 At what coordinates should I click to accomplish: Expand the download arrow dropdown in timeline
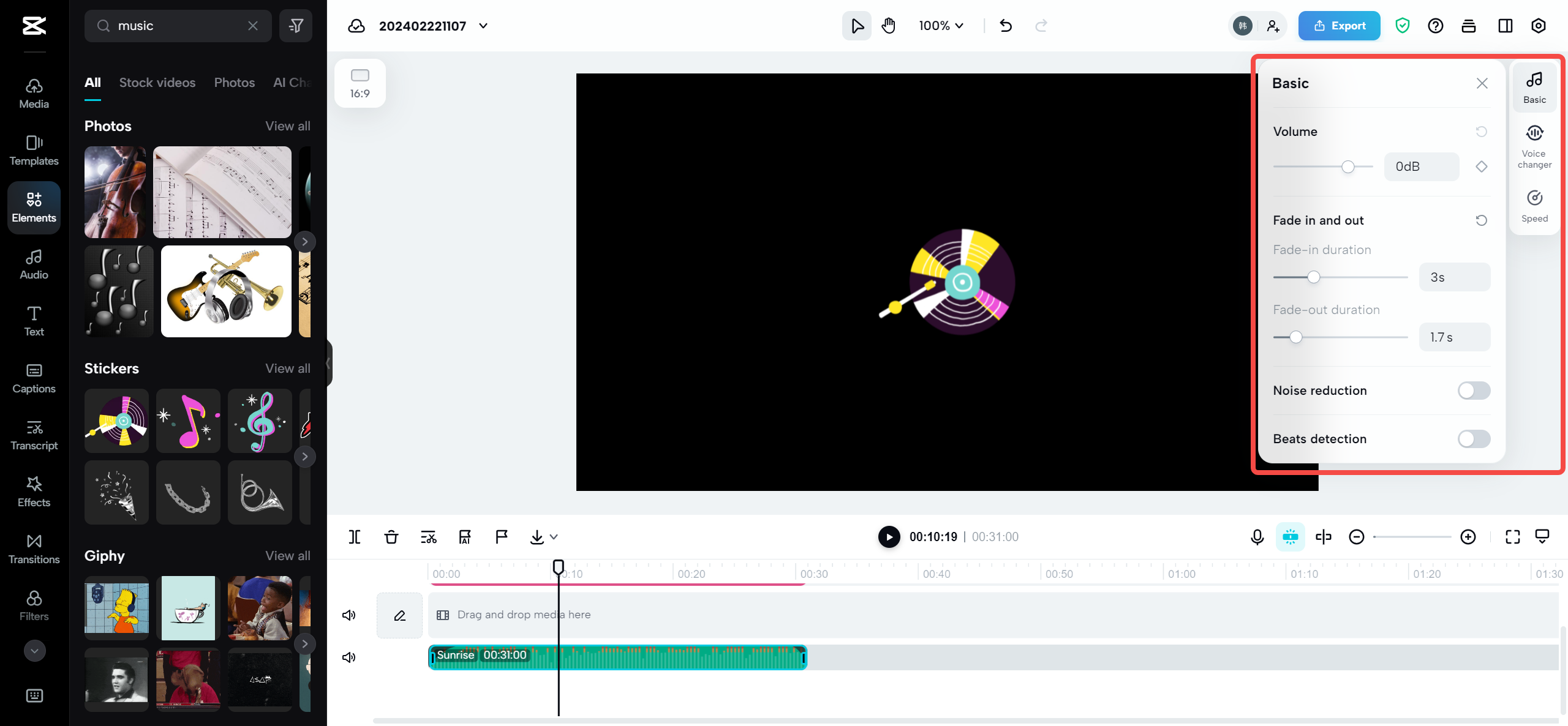pyautogui.click(x=553, y=537)
